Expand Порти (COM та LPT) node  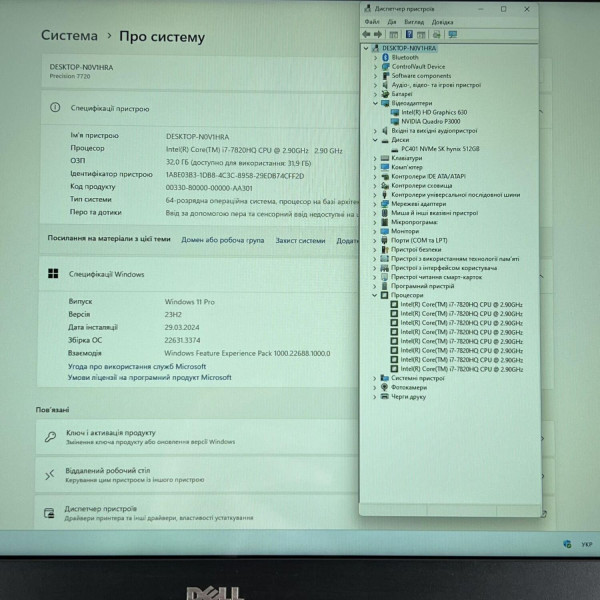pyautogui.click(x=375, y=240)
